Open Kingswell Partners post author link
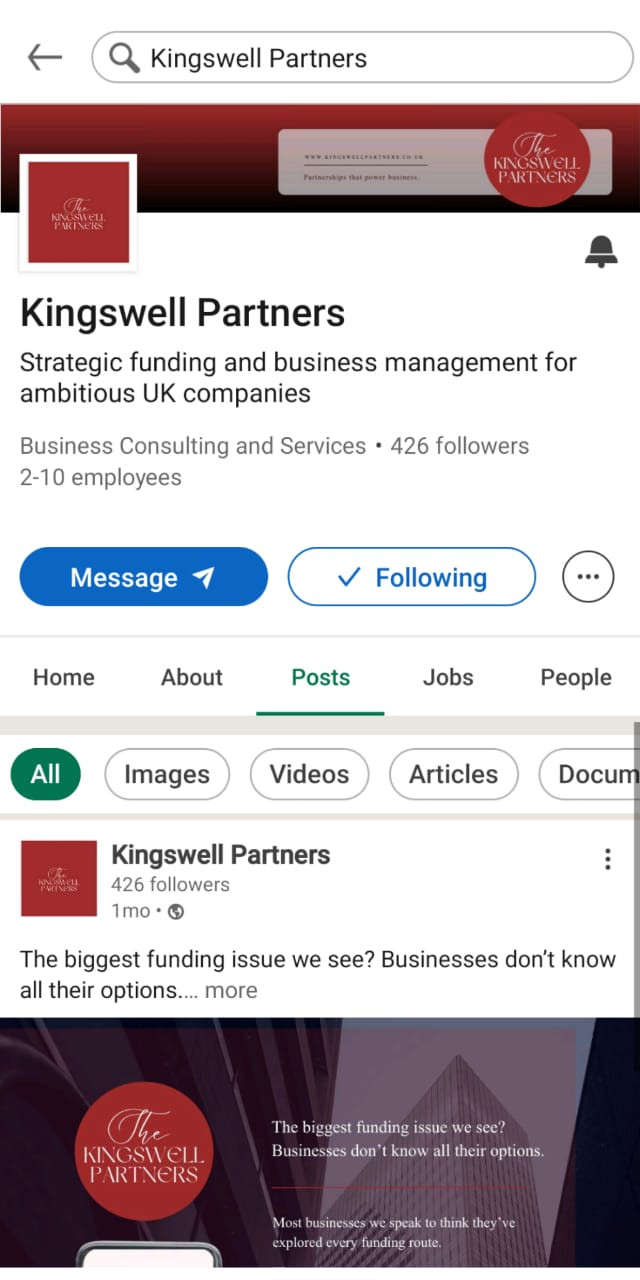This screenshot has width=640, height=1280. coord(220,855)
